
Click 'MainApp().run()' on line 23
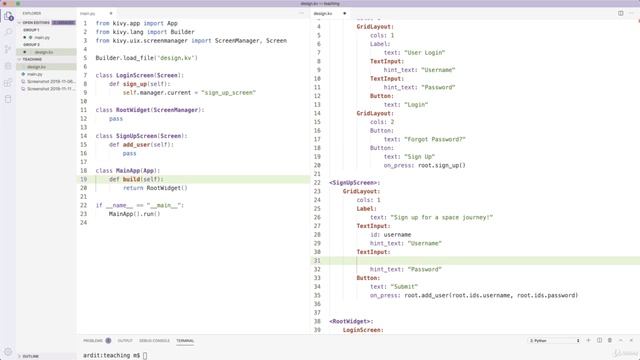point(135,214)
